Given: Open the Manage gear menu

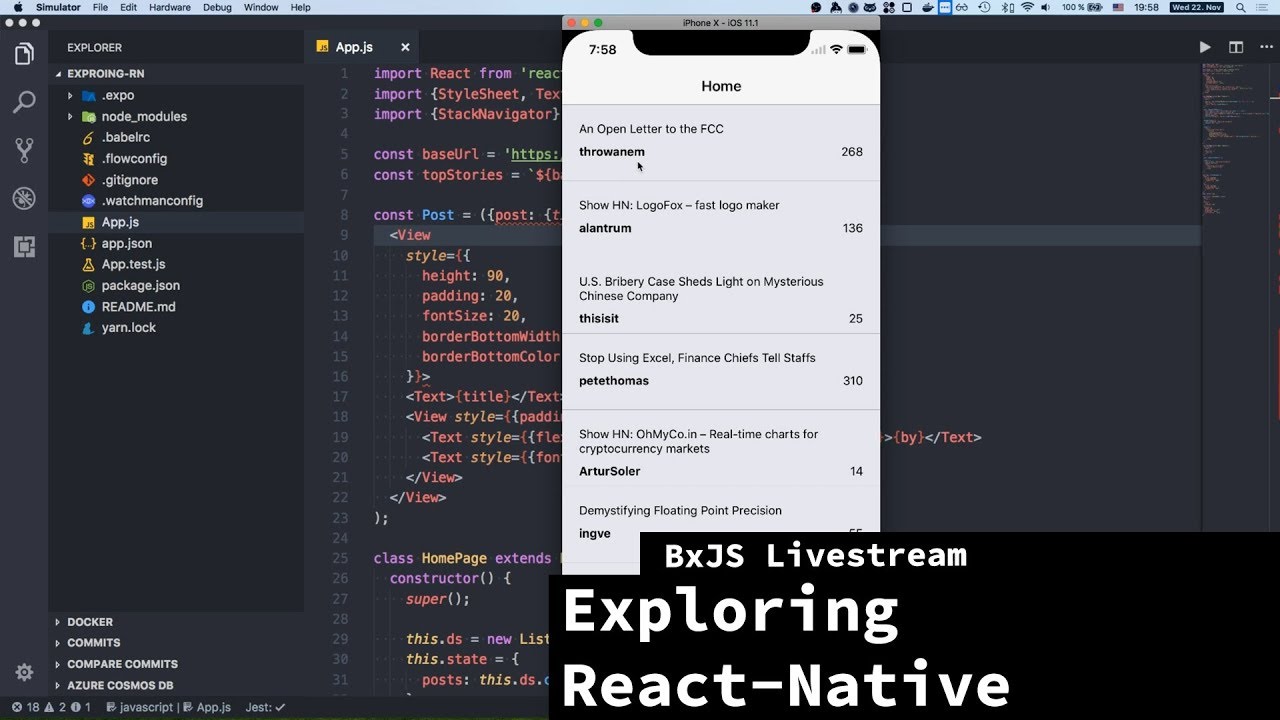Looking at the screenshot, I should 24,672.
